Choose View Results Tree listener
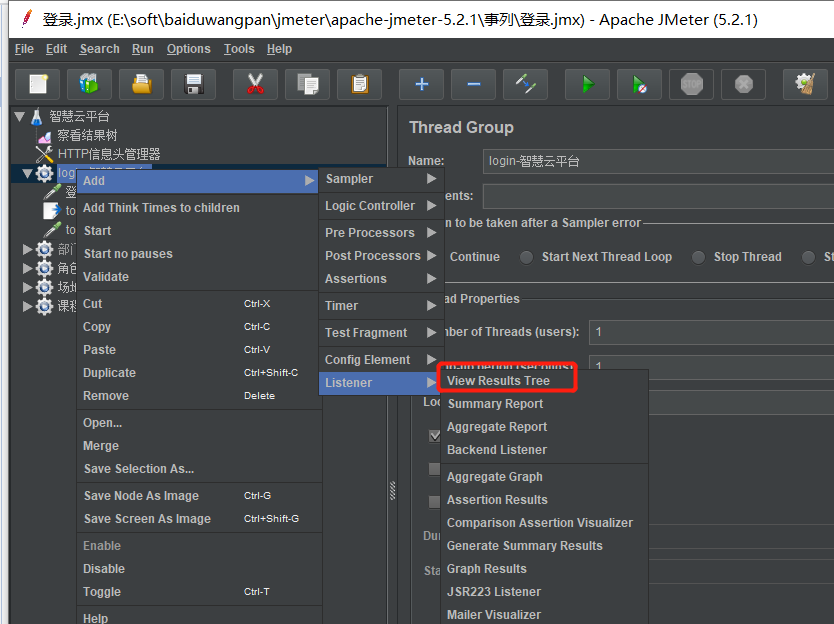This screenshot has width=834, height=624. (x=545, y=381)
